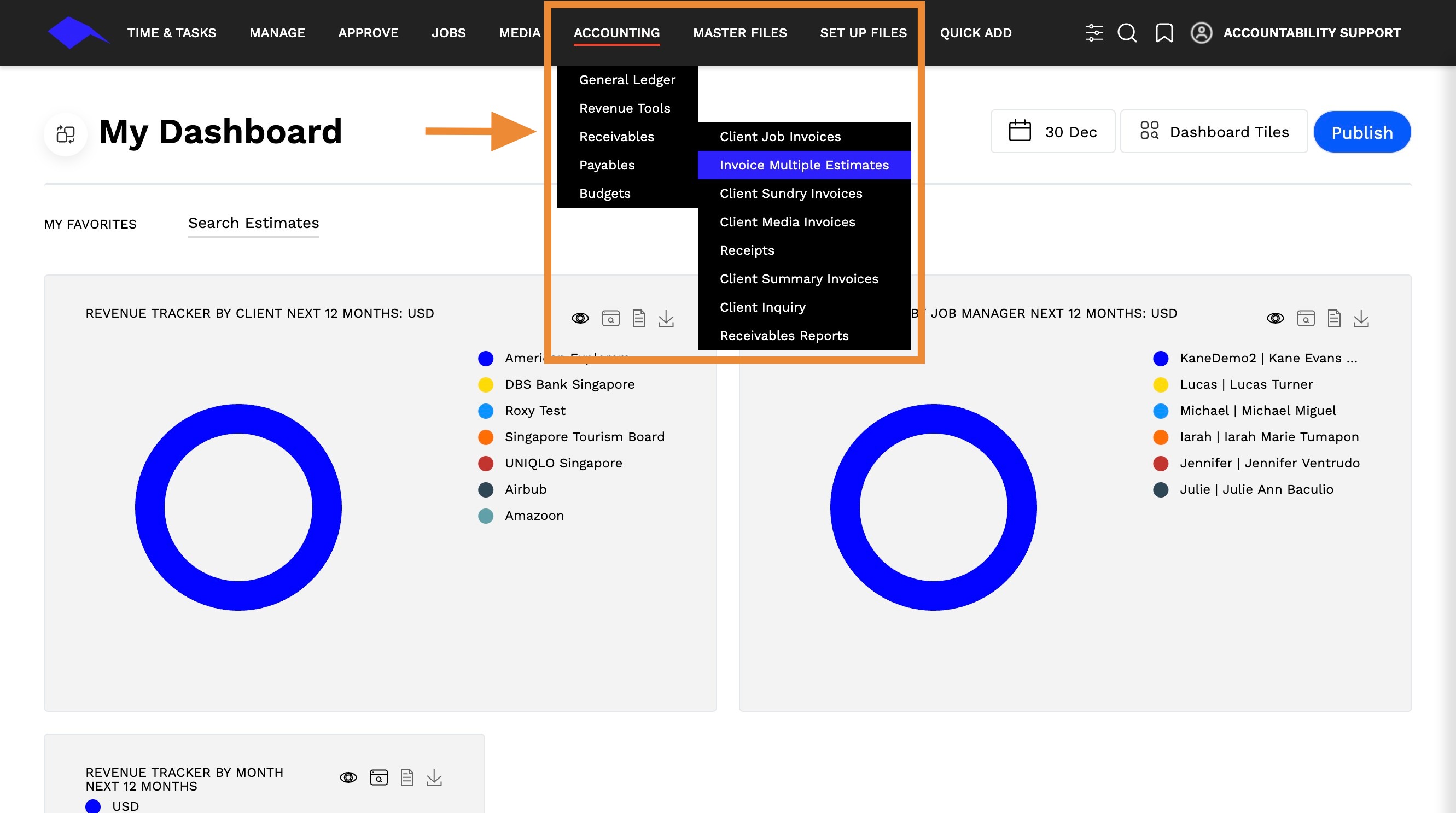Open document icon on Job Manager tile
1456x813 pixels.
[1333, 318]
